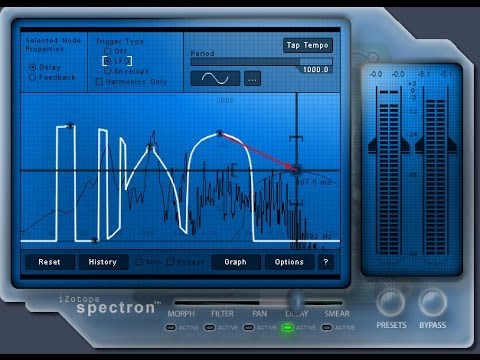
Task: Select the node atop the dome curve
Action: [x=219, y=133]
